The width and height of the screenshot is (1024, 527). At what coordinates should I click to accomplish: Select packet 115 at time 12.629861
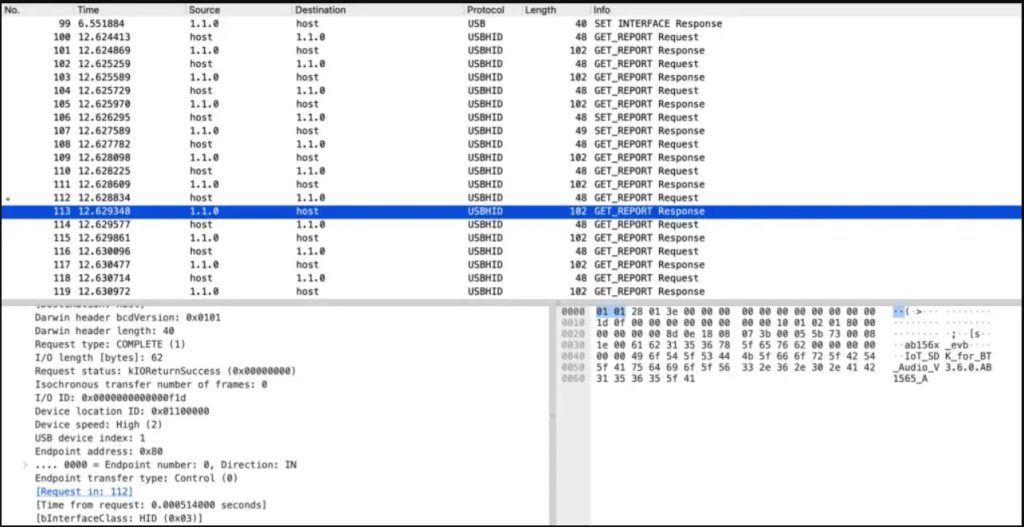tap(511, 238)
